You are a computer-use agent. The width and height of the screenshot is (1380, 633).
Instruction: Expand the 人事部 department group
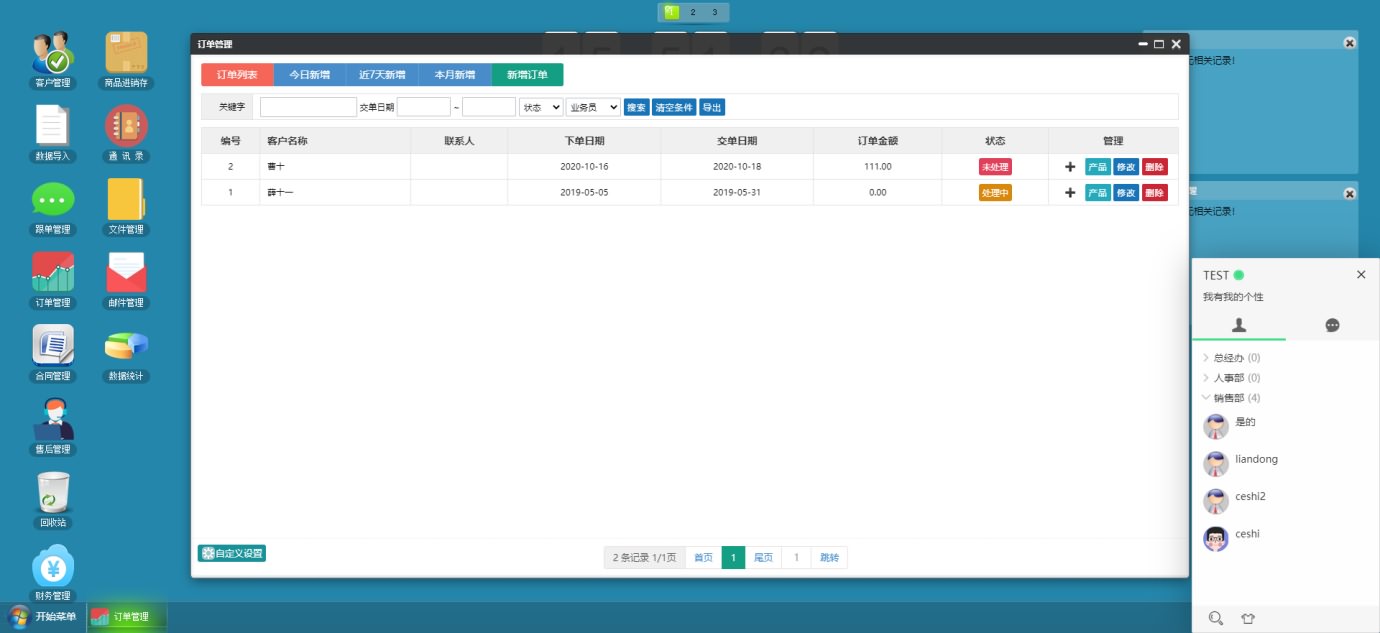click(1228, 378)
